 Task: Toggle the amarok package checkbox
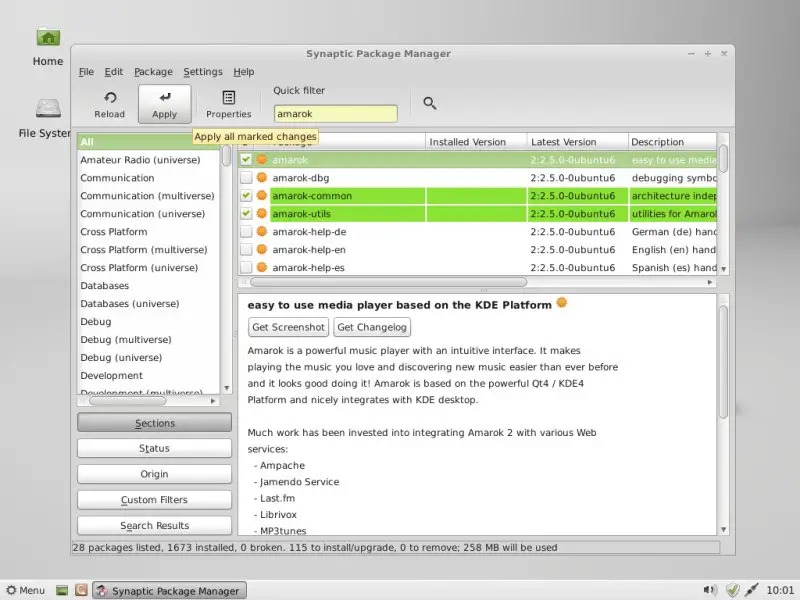(x=246, y=160)
